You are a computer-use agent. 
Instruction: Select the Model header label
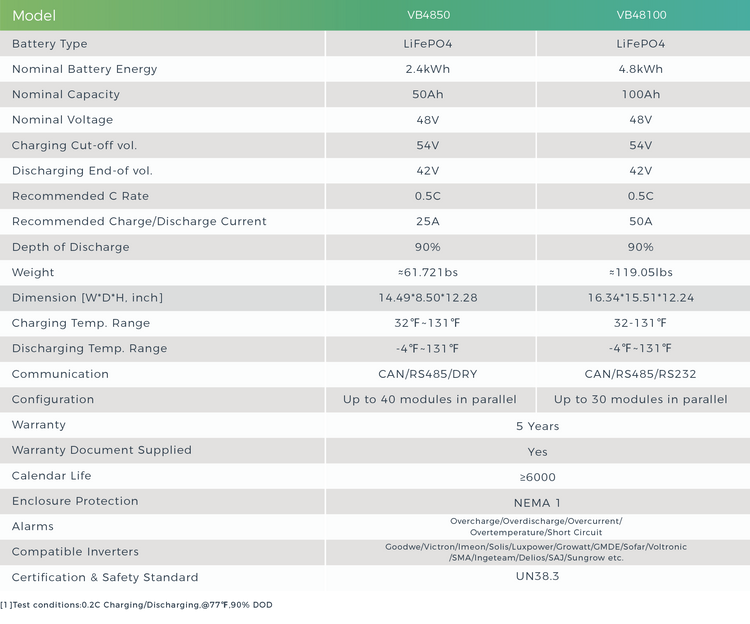coord(34,16)
